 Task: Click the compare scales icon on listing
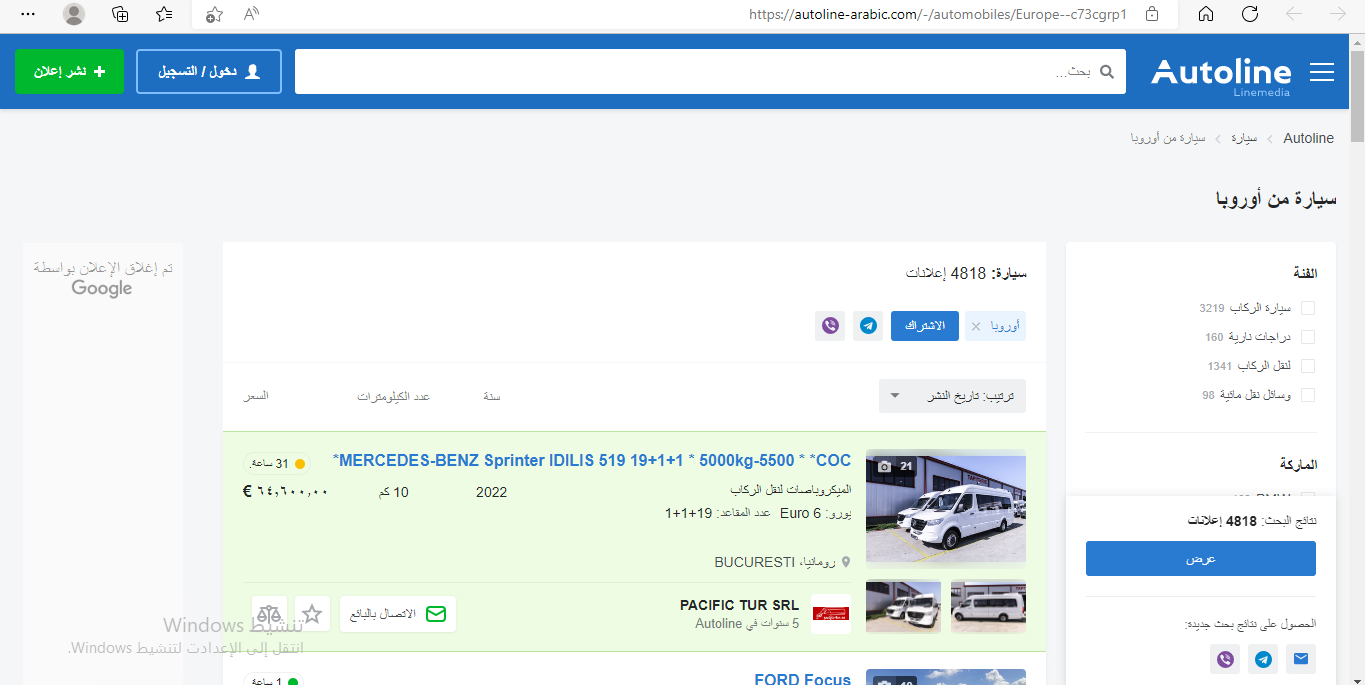point(269,613)
